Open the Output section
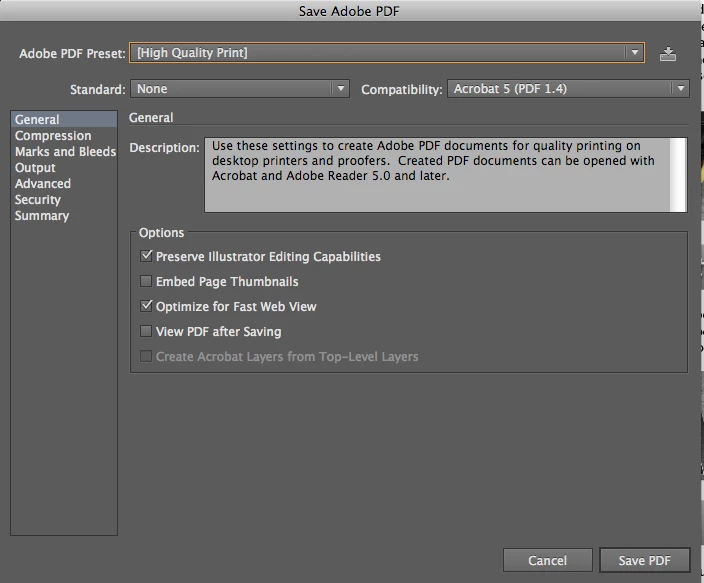704x583 pixels. [64, 168]
